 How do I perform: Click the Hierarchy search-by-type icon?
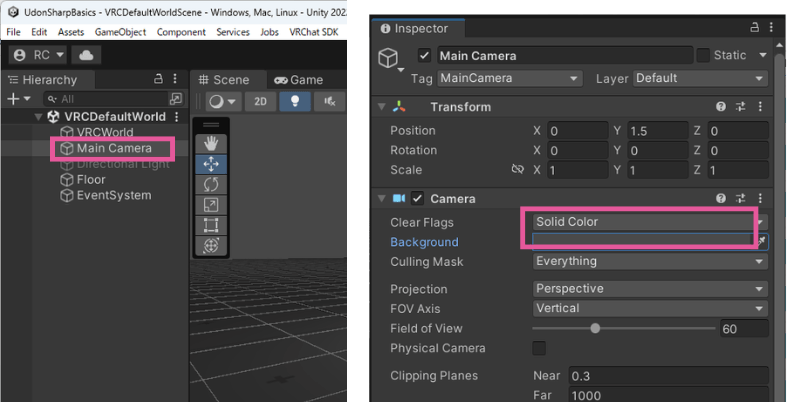(176, 98)
